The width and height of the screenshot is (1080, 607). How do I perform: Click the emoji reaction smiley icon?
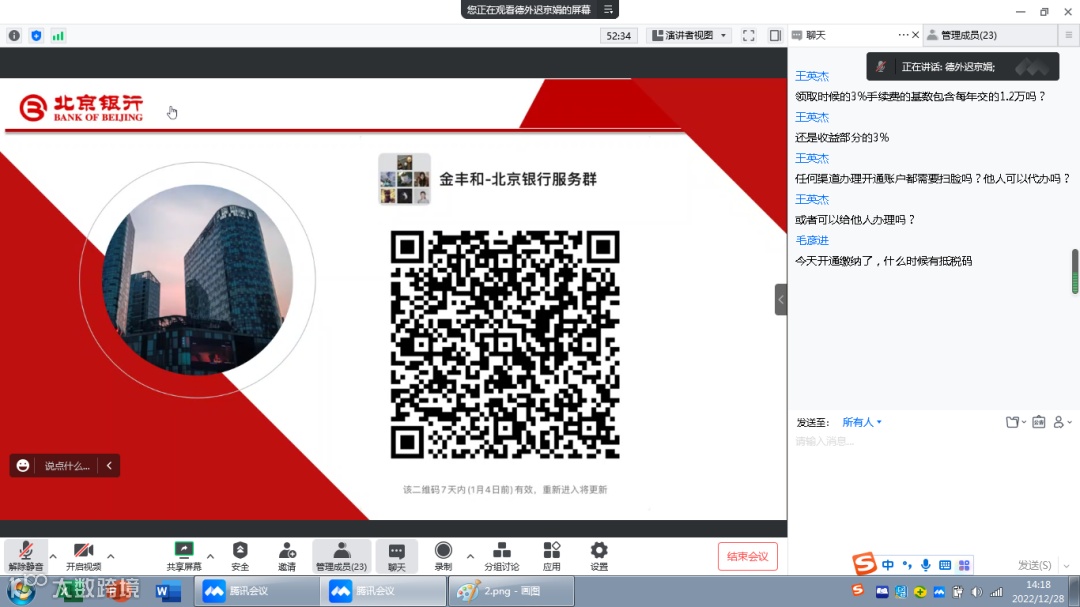tap(23, 466)
